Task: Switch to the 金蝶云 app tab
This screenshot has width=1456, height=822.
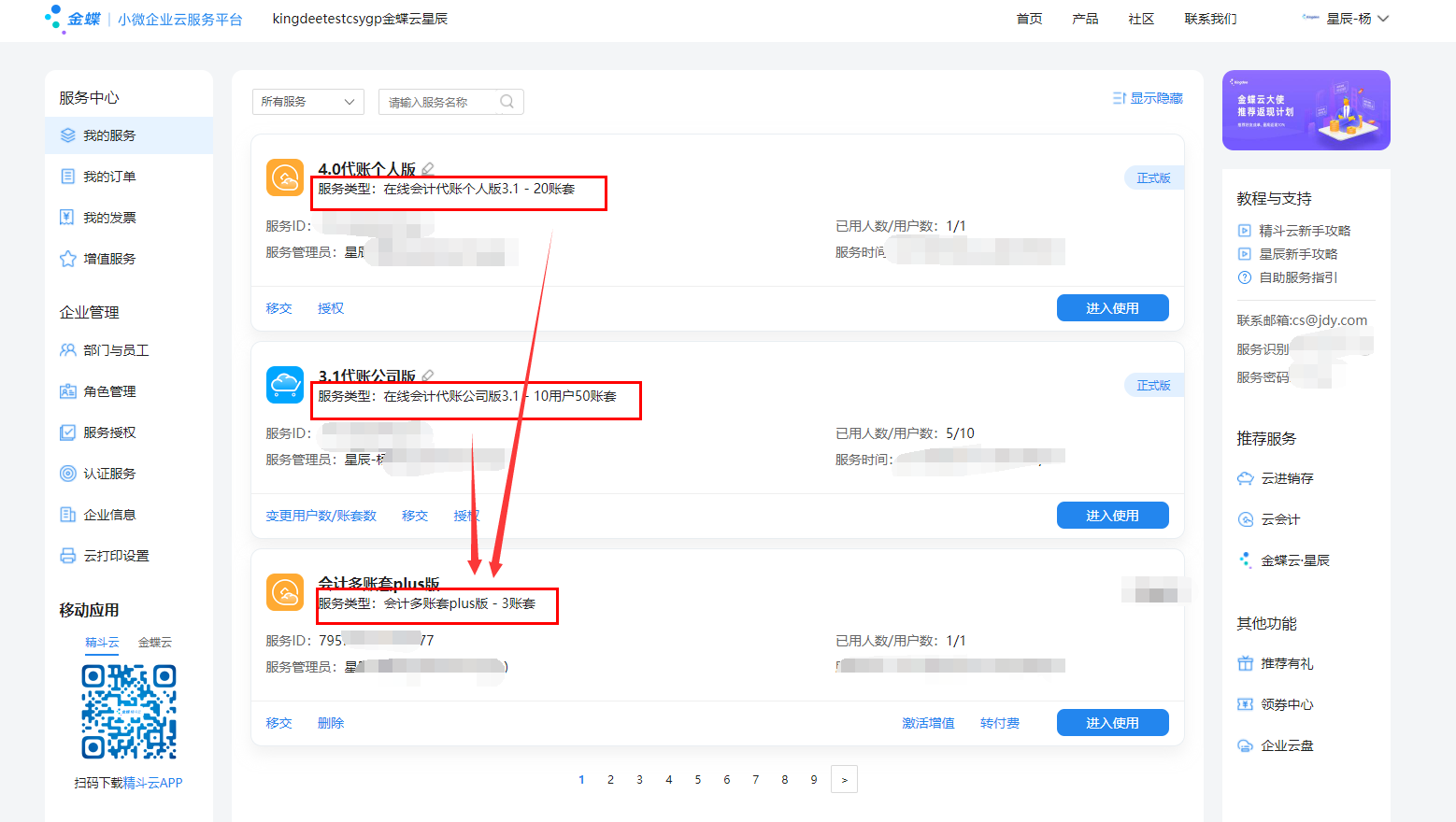Action: click(155, 643)
